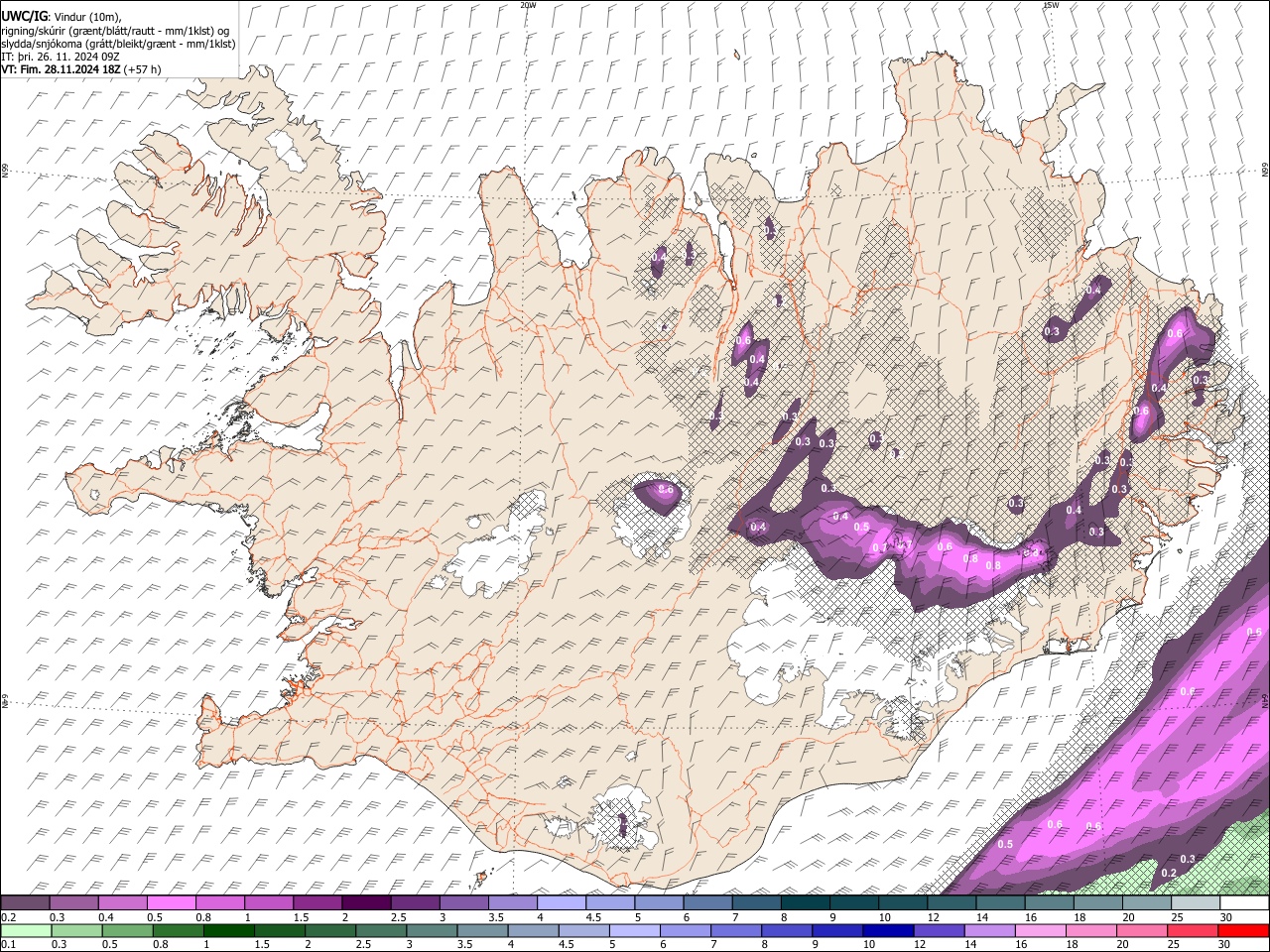Click the 2 swatch in lower rain legend row
The height and width of the screenshot is (952, 1270).
(x=330, y=930)
